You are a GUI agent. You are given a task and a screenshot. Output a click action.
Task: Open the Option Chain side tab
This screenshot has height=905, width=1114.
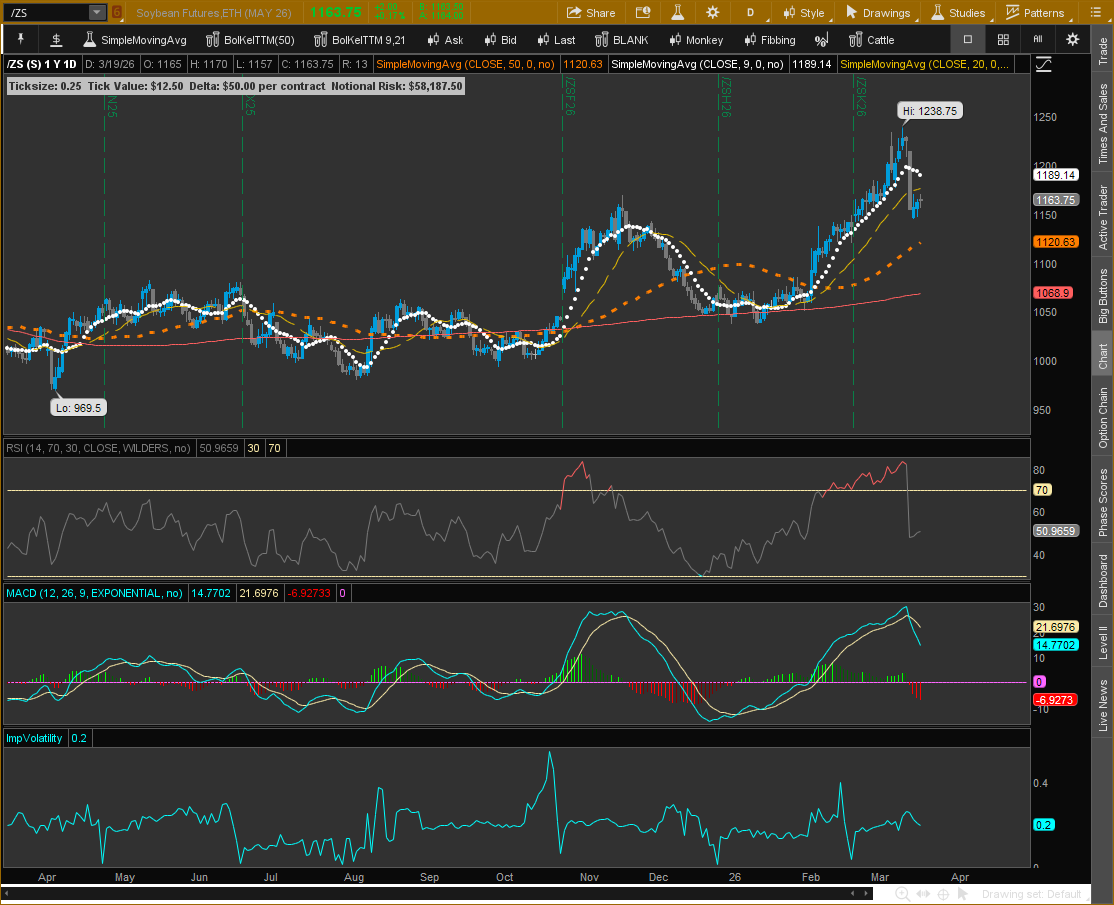point(1103,418)
